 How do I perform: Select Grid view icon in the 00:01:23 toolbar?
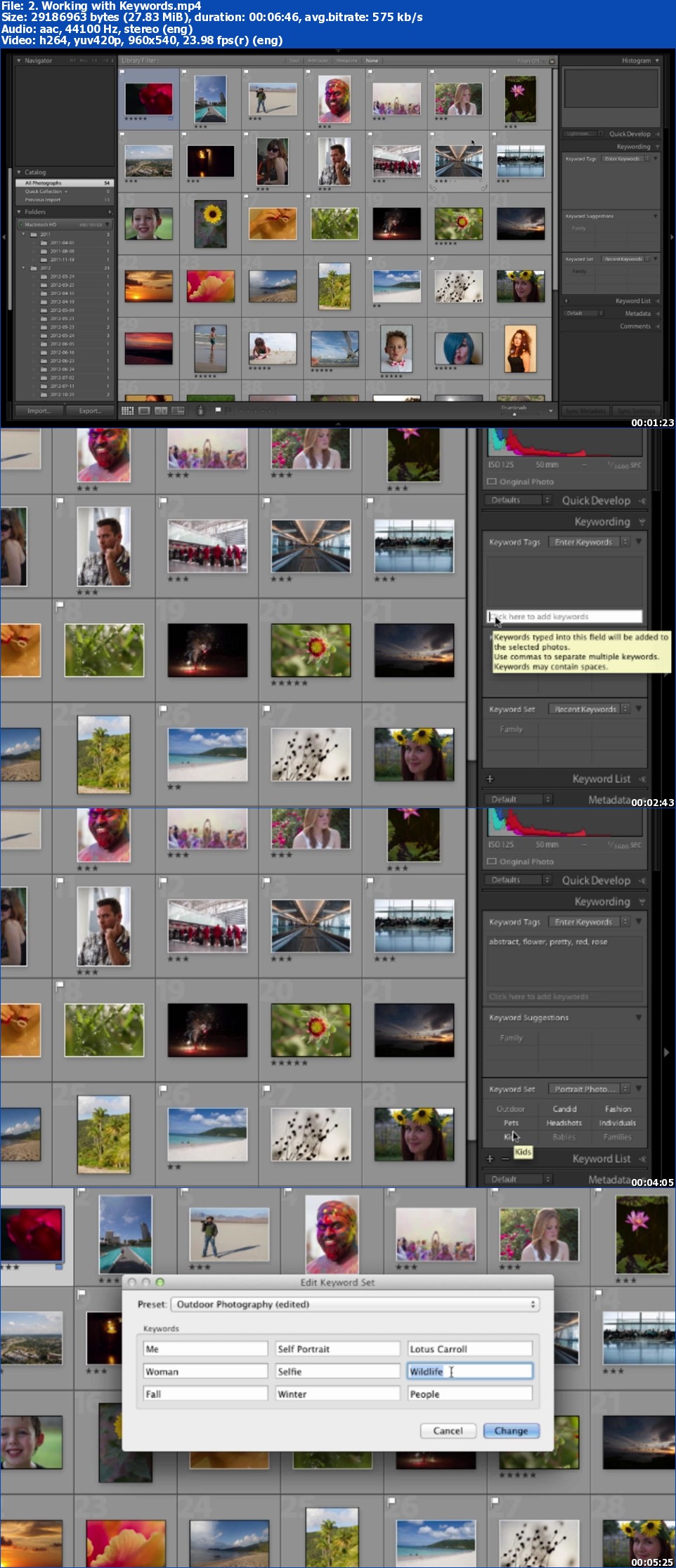pyautogui.click(x=127, y=411)
